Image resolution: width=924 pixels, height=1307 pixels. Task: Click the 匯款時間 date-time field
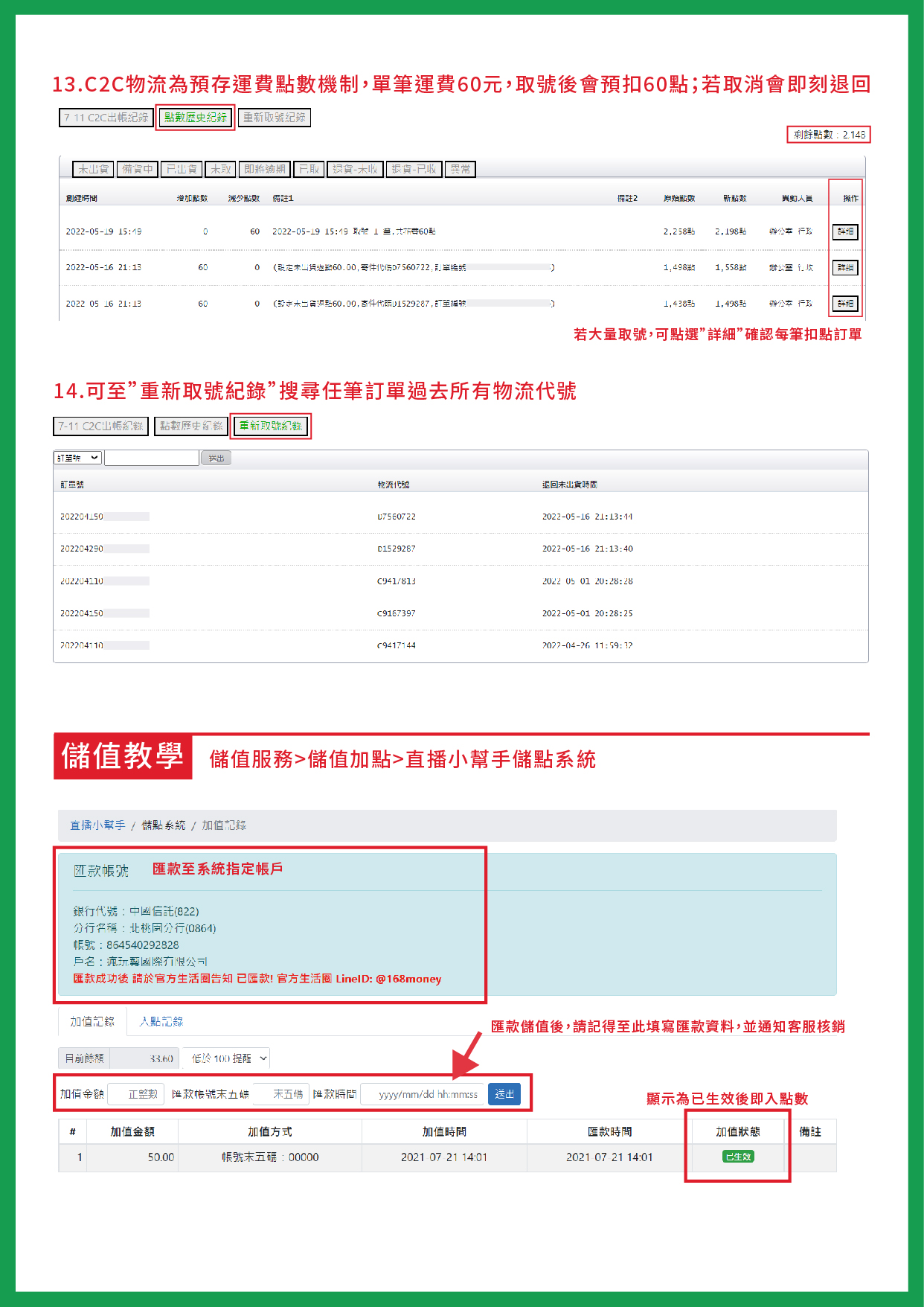[423, 1094]
